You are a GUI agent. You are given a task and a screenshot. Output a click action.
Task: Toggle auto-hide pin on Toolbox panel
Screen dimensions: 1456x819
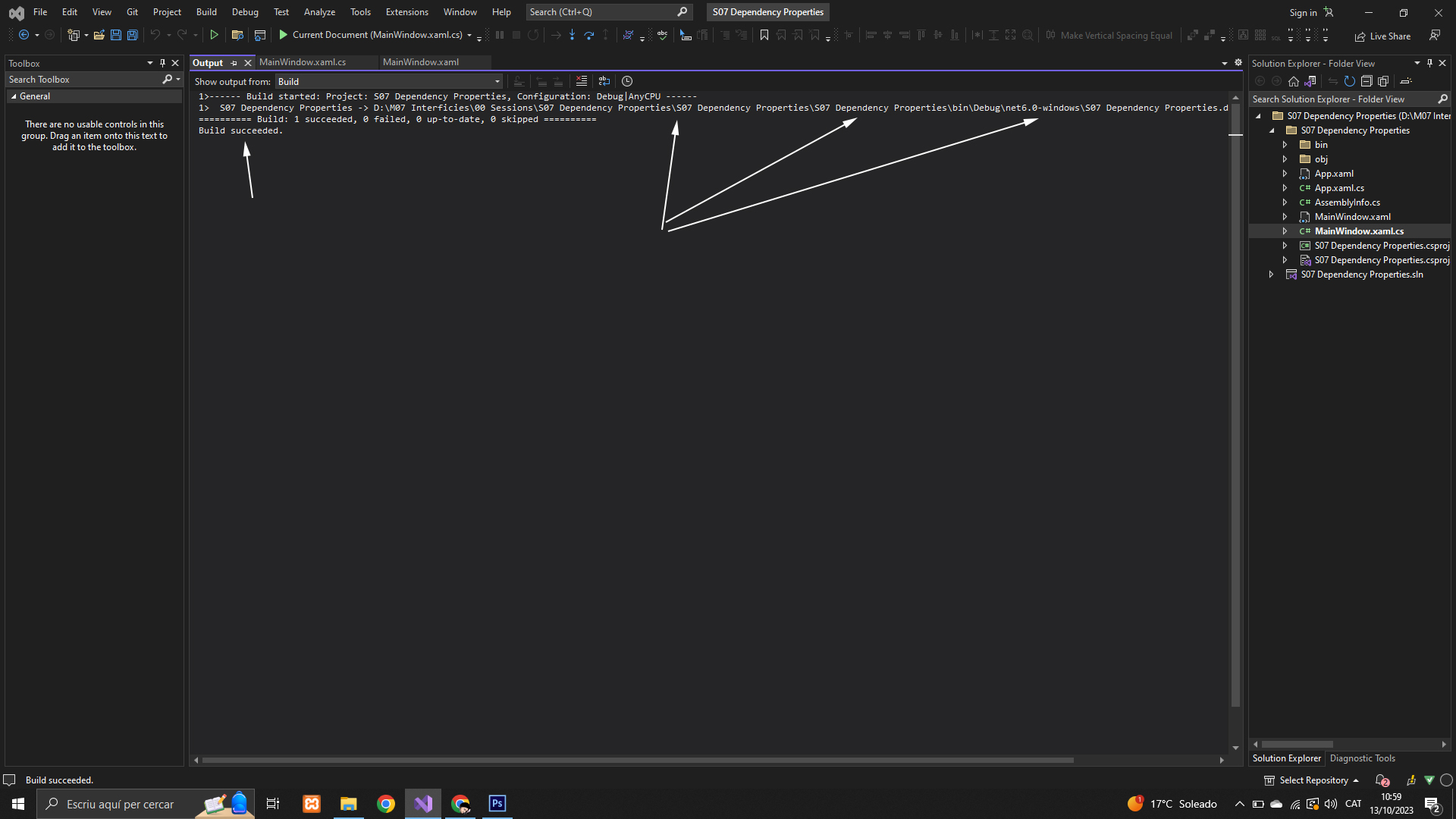[x=162, y=63]
